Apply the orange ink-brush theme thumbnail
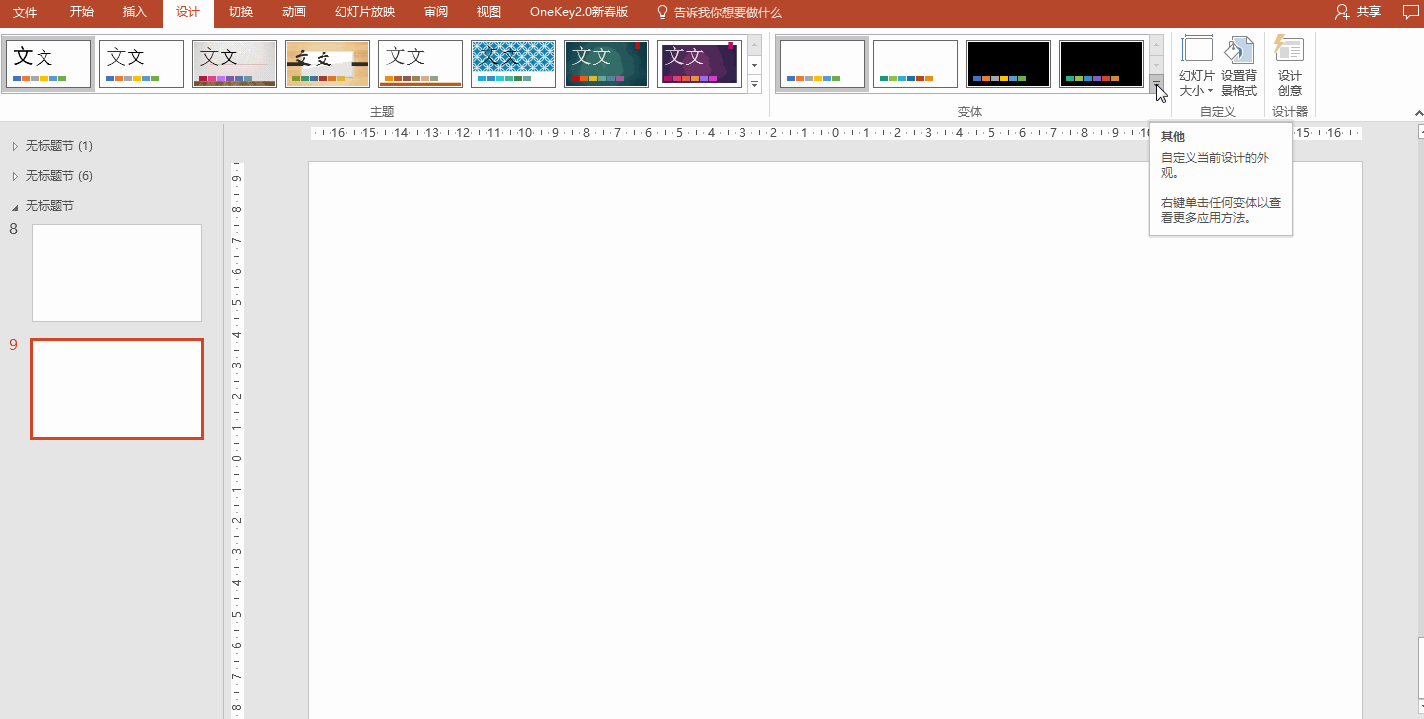This screenshot has width=1424, height=719. (327, 64)
